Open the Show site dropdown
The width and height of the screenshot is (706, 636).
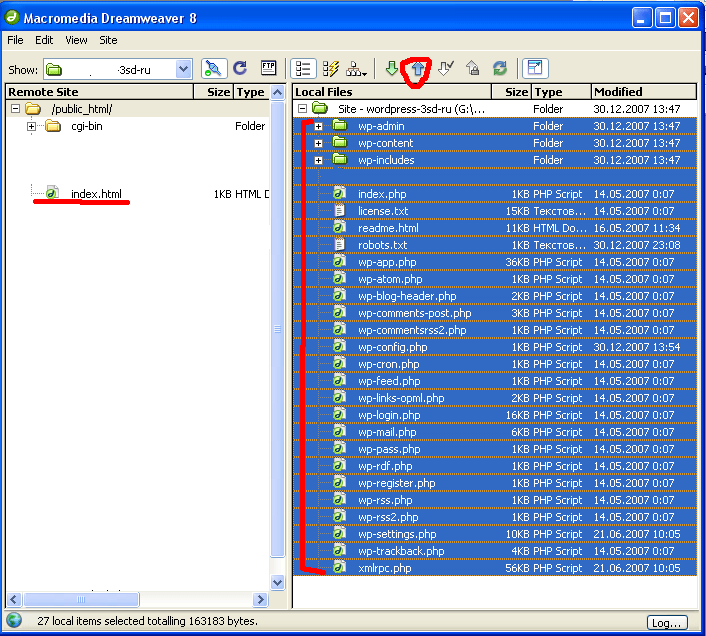(183, 69)
